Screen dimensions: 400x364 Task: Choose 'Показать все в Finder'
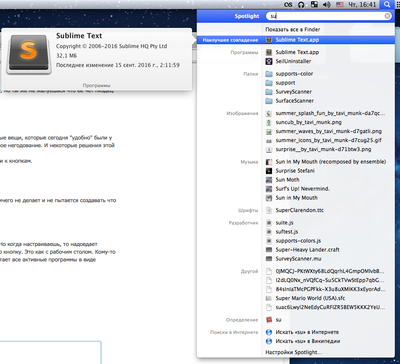click(293, 29)
